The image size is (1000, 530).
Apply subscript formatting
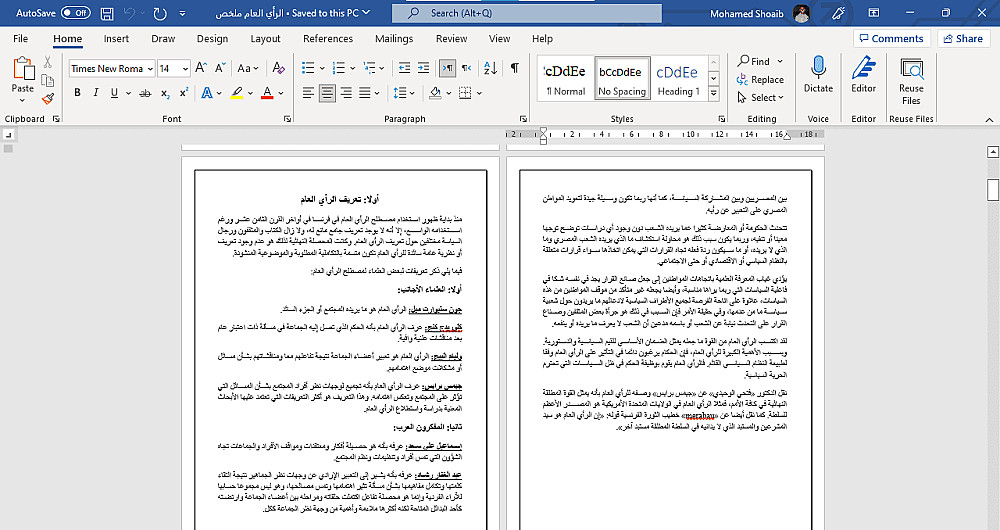pyautogui.click(x=165, y=93)
